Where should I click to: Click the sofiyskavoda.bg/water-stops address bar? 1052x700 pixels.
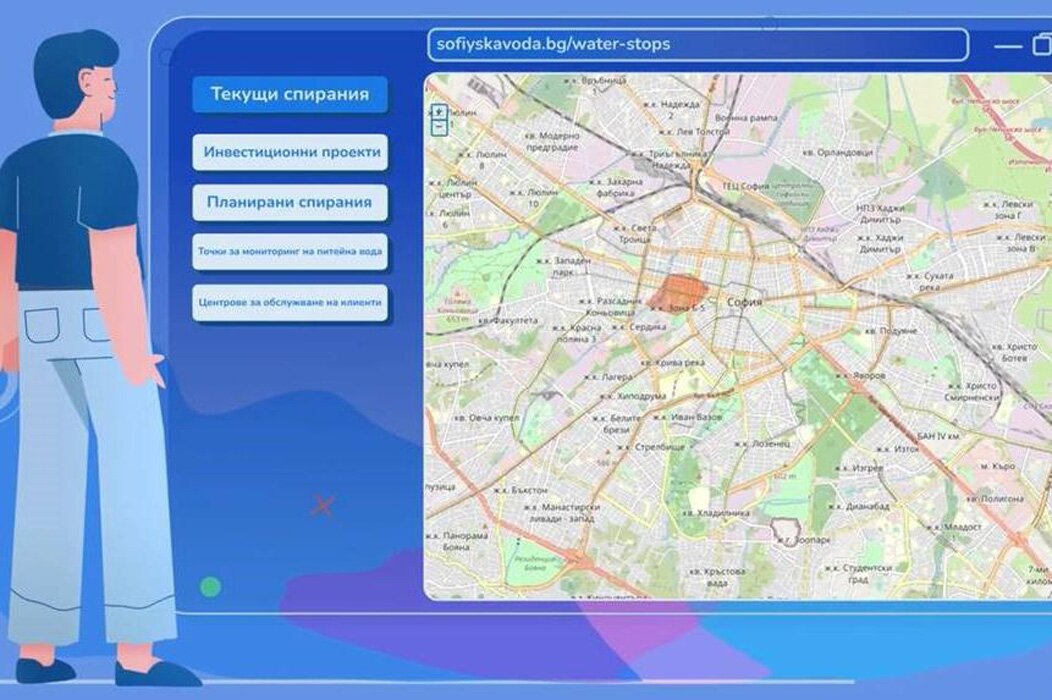click(x=697, y=45)
